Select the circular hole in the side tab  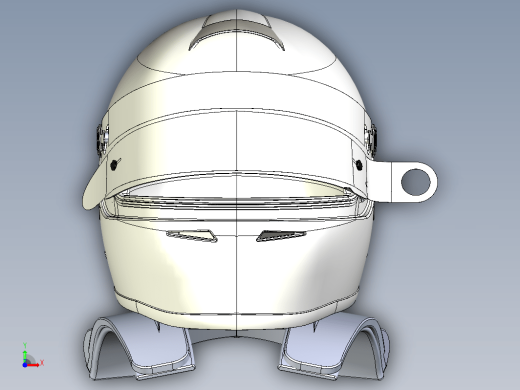tap(415, 182)
